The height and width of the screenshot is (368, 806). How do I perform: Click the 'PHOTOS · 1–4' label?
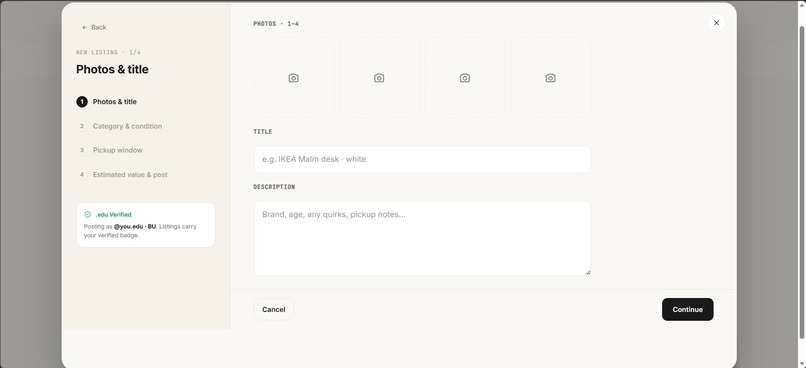coord(276,24)
